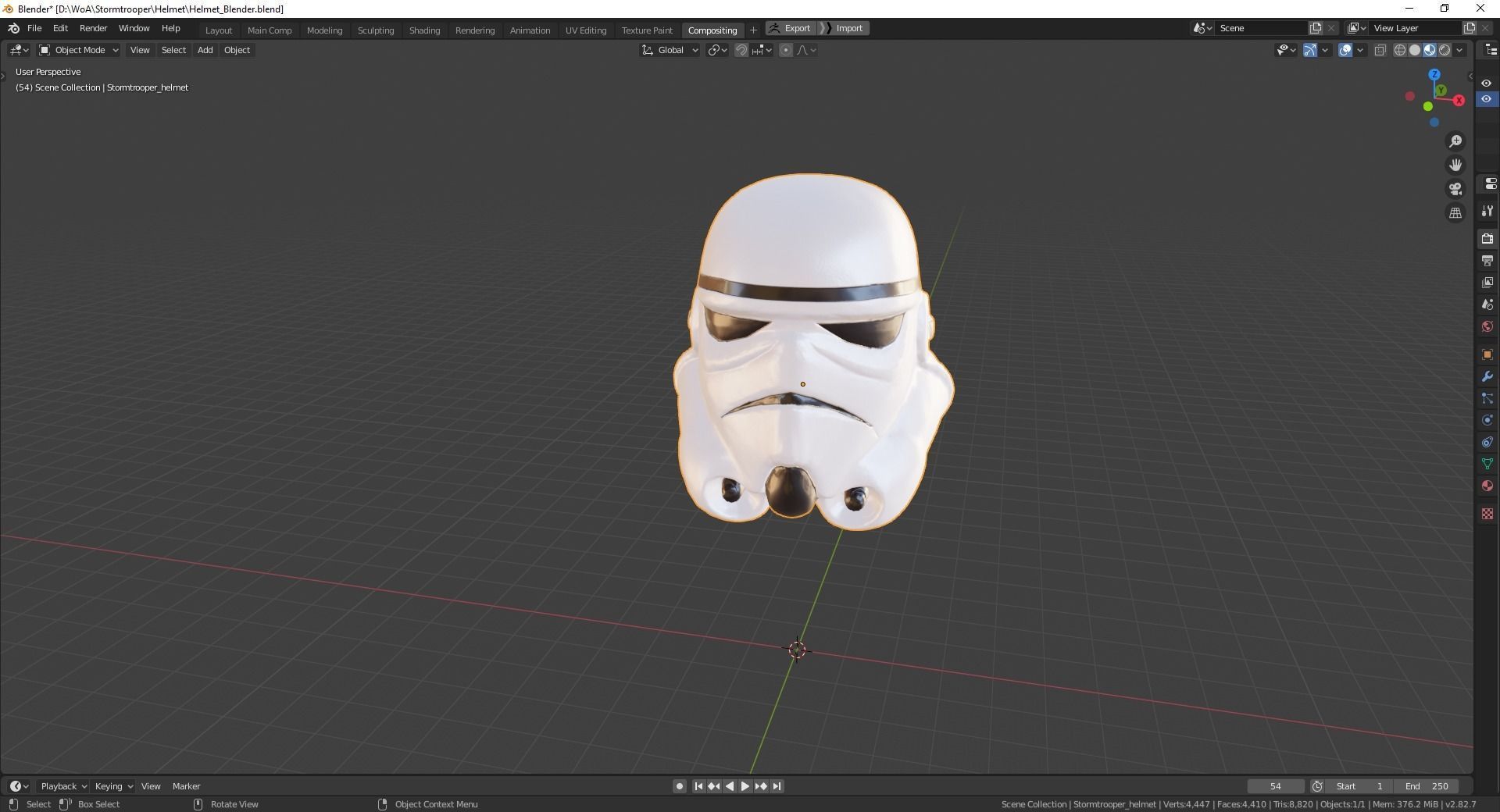Toggle auto keying record button
The height and width of the screenshot is (812, 1500).
click(680, 786)
